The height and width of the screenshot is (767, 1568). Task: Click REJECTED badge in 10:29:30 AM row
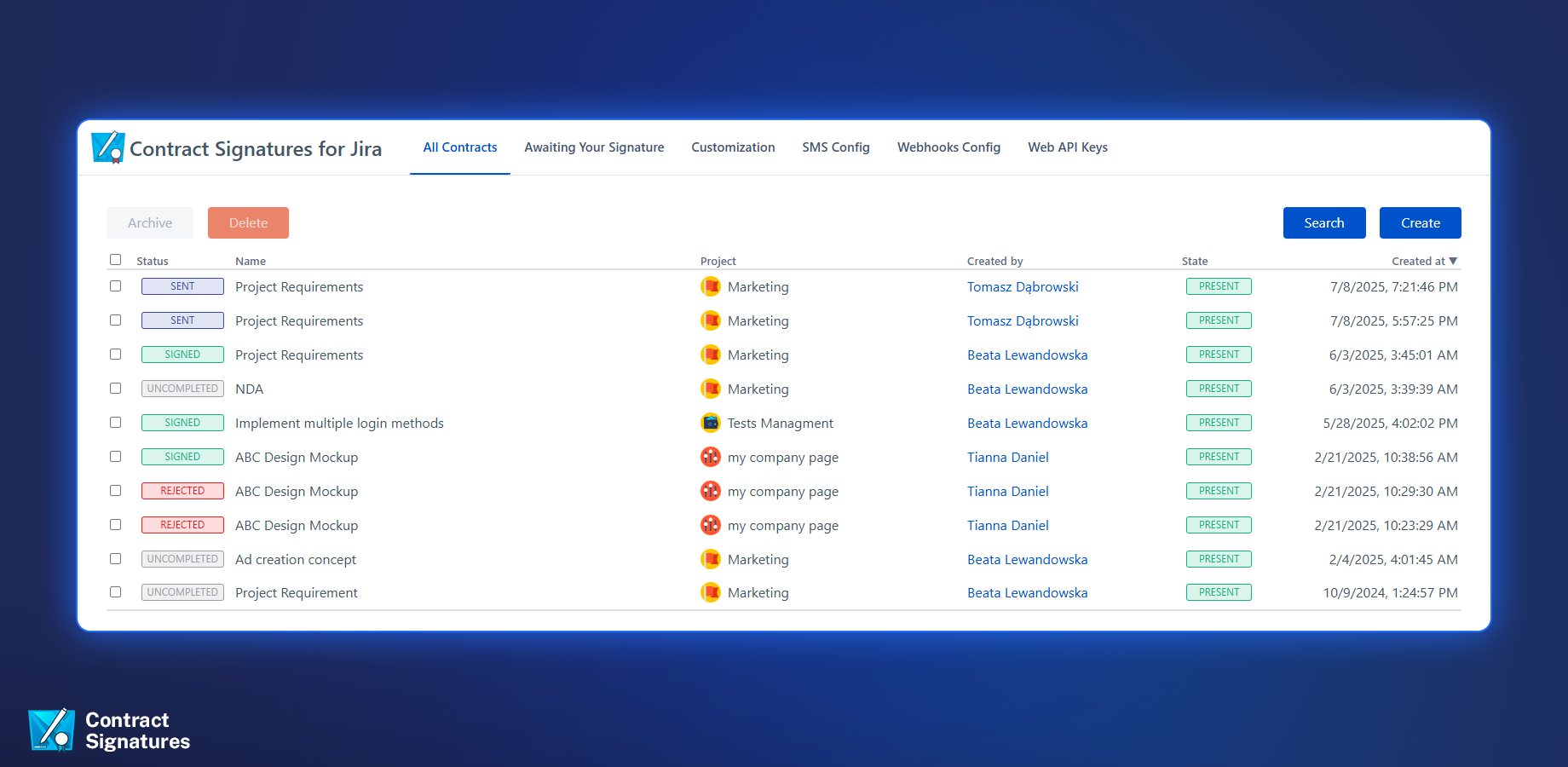pos(182,491)
